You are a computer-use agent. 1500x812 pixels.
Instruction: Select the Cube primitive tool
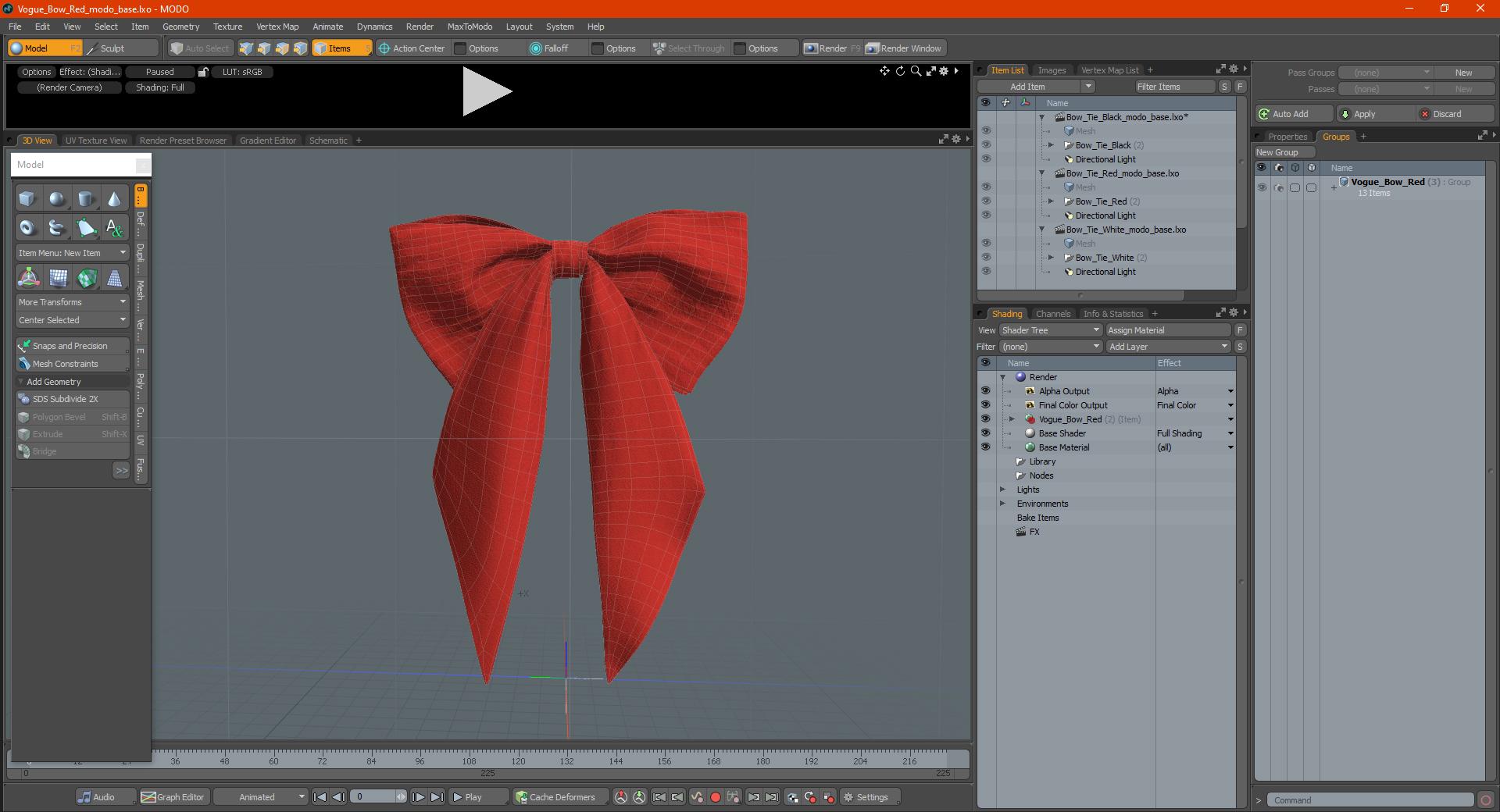point(27,199)
